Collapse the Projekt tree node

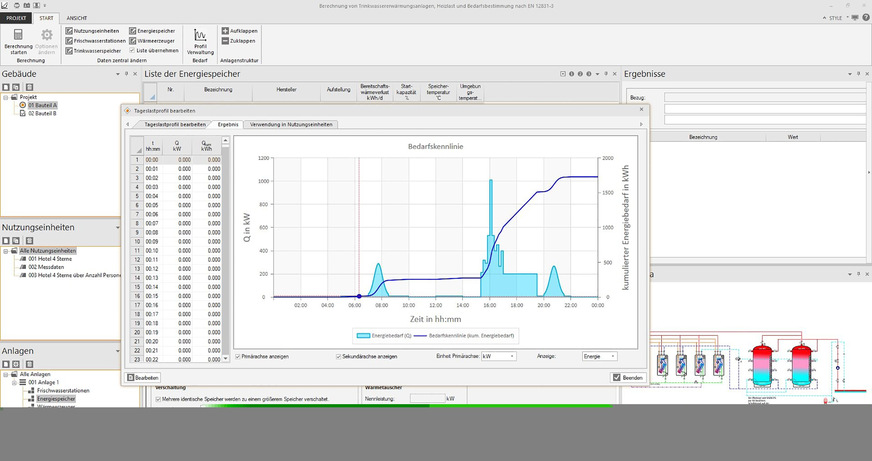click(6, 97)
